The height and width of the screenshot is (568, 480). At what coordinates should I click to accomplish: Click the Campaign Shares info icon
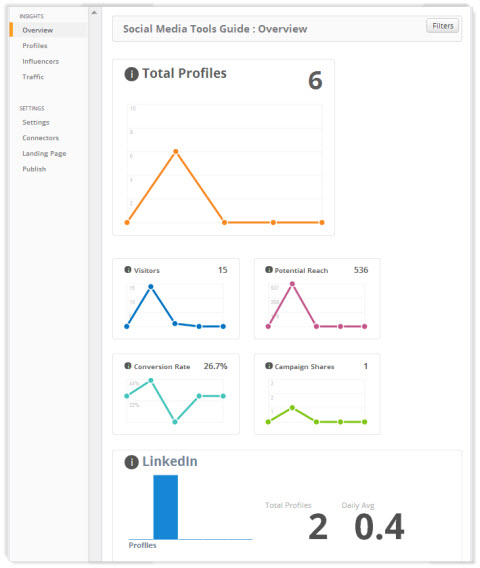[269, 366]
